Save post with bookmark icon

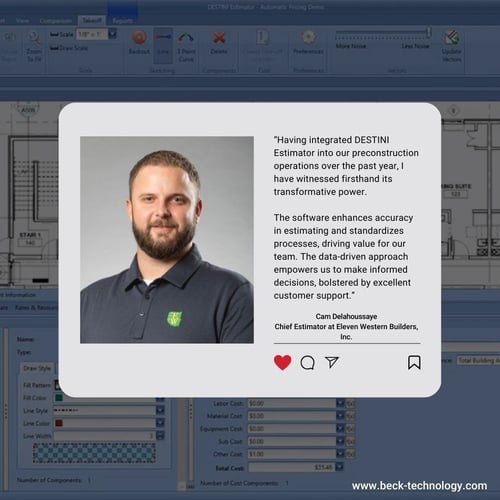pyautogui.click(x=414, y=362)
